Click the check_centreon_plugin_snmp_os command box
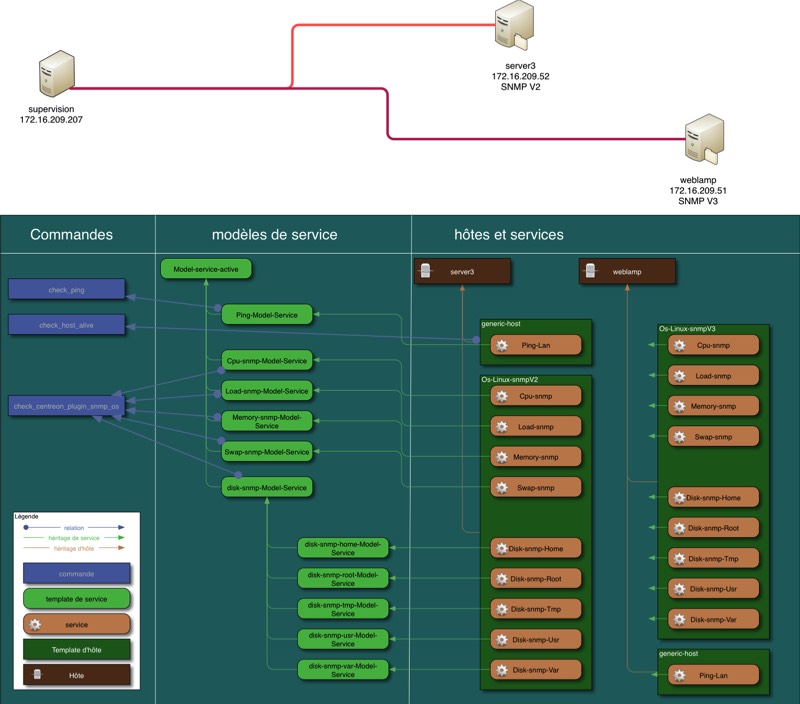Screen dimensions: 800x704 (67, 406)
